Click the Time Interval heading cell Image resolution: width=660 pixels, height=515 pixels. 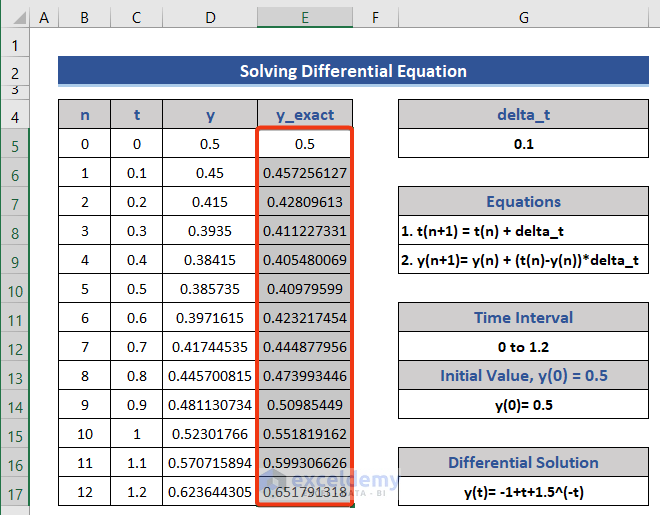pyautogui.click(x=523, y=318)
